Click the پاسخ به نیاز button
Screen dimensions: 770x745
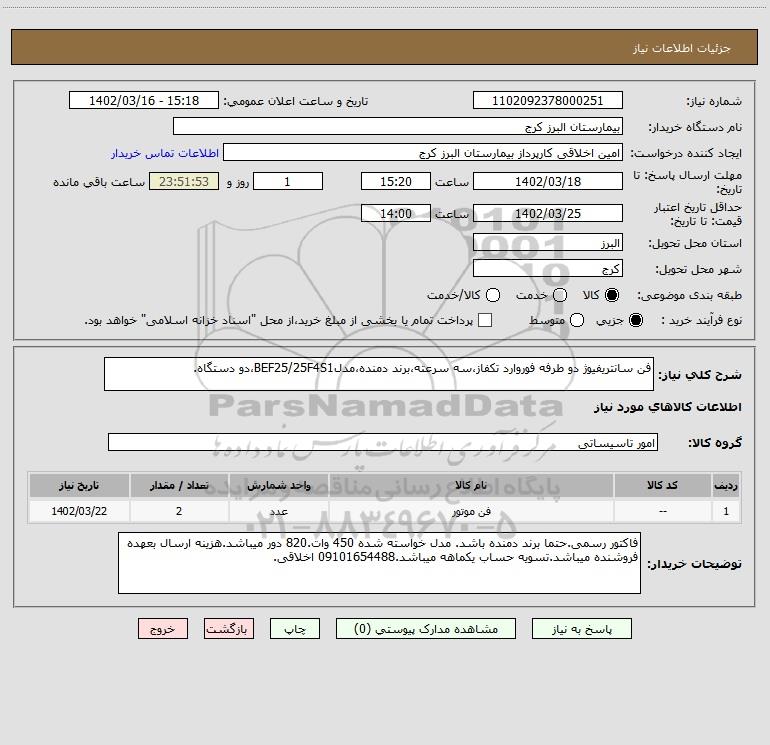coord(581,629)
